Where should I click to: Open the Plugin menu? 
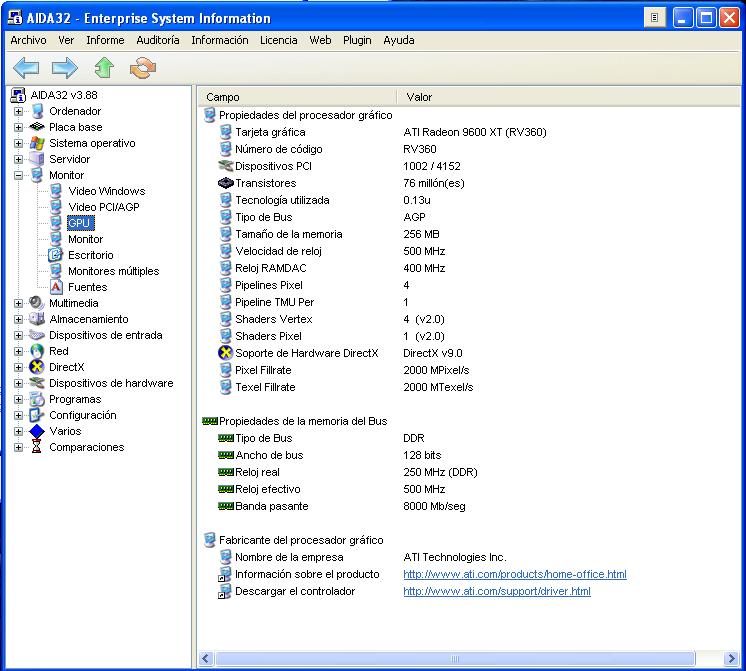357,40
